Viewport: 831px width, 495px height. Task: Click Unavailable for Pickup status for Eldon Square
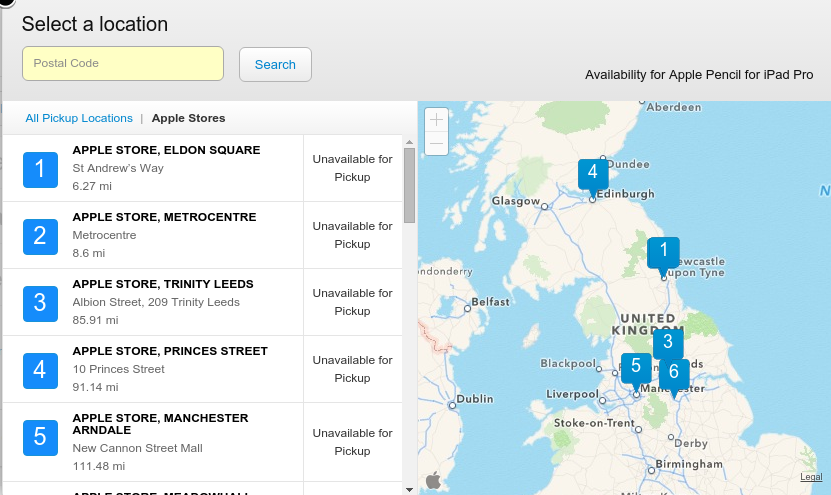tap(352, 168)
